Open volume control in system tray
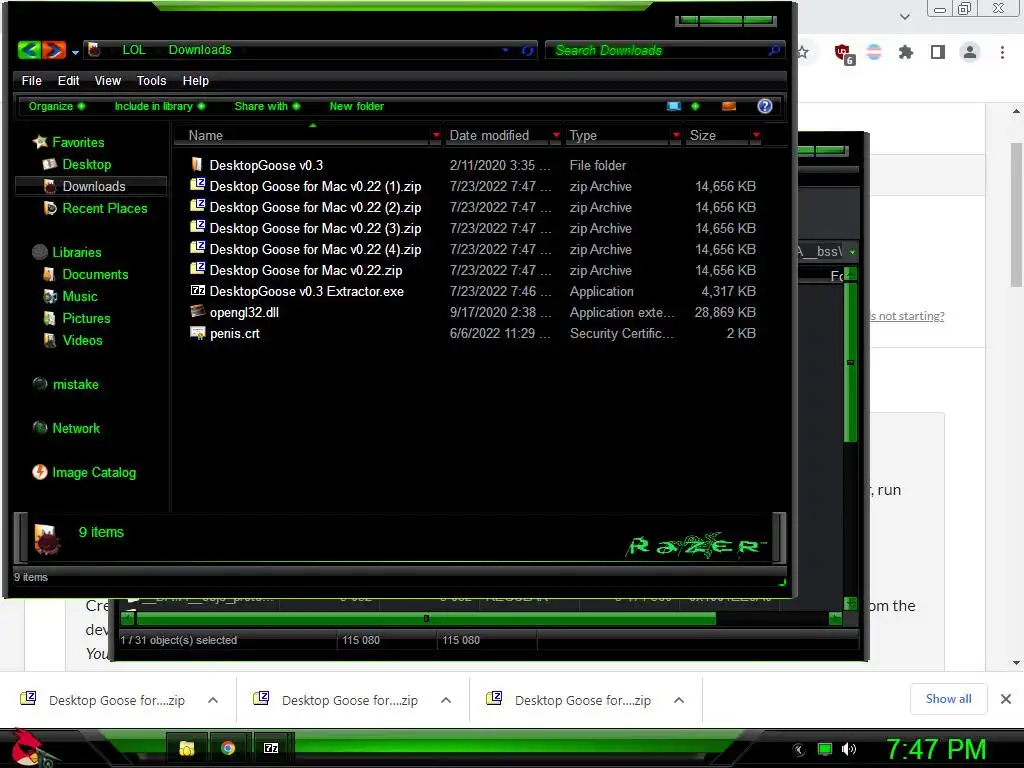Viewport: 1024px width, 768px height. tap(849, 749)
